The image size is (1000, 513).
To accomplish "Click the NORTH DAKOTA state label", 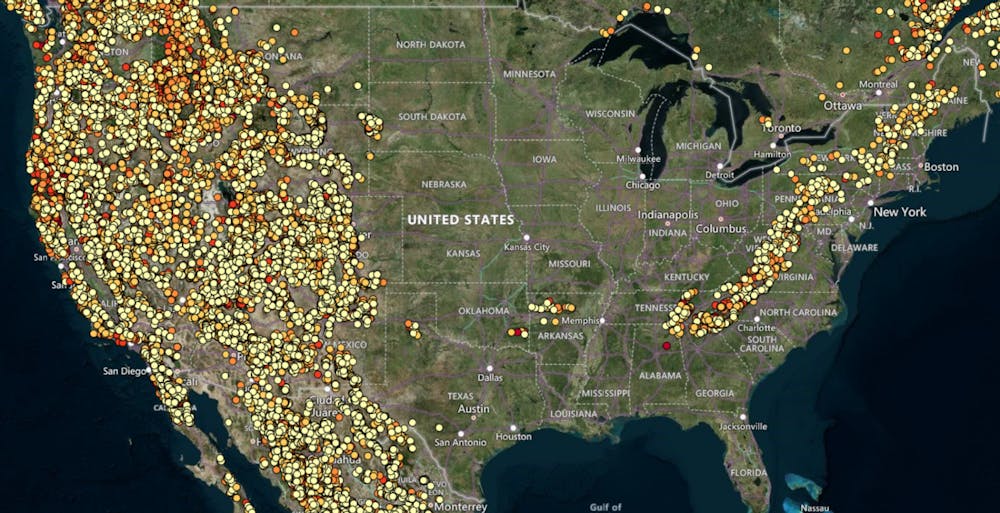I will 431,45.
